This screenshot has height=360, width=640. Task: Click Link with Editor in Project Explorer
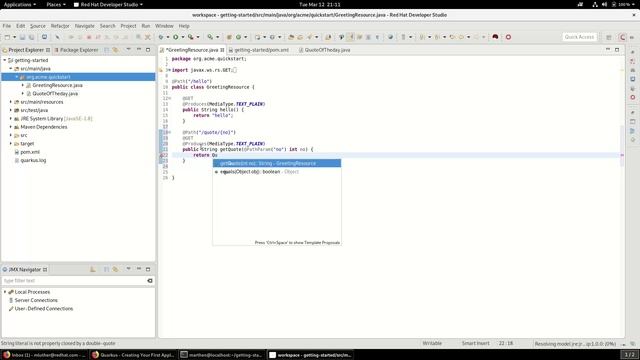point(116,50)
